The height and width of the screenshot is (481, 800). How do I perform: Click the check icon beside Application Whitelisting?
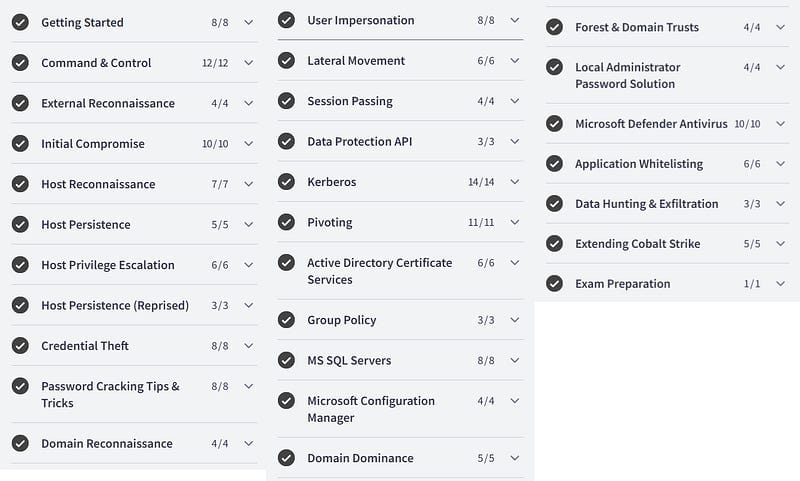[554, 164]
